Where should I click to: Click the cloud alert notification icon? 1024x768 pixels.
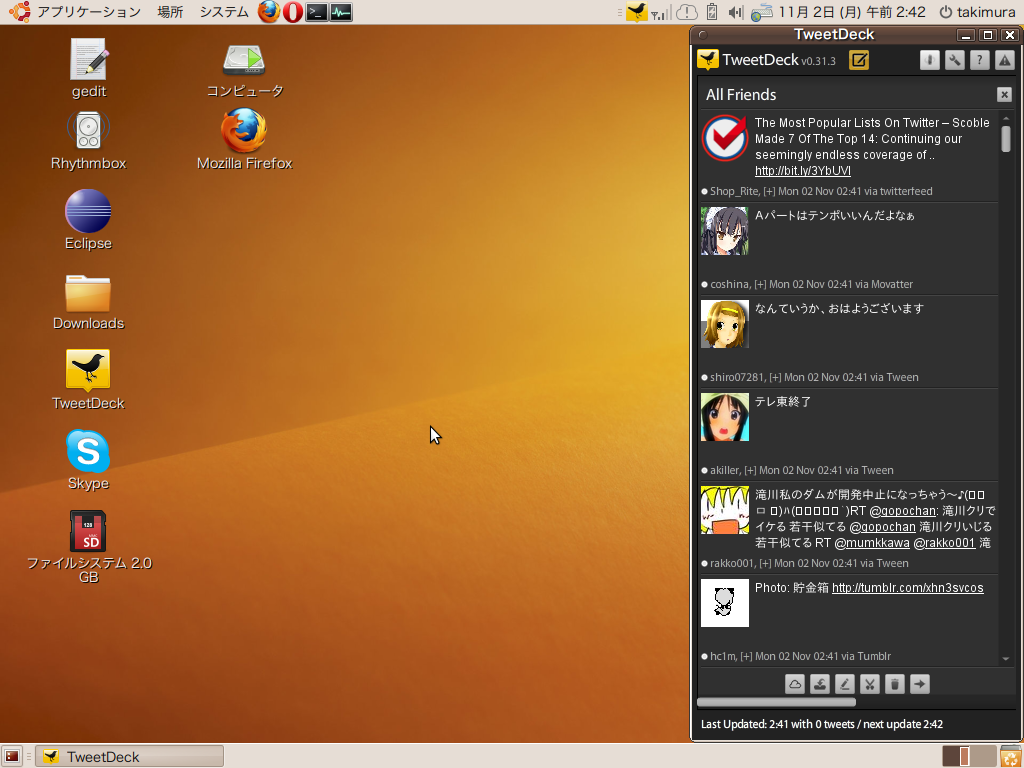point(686,12)
